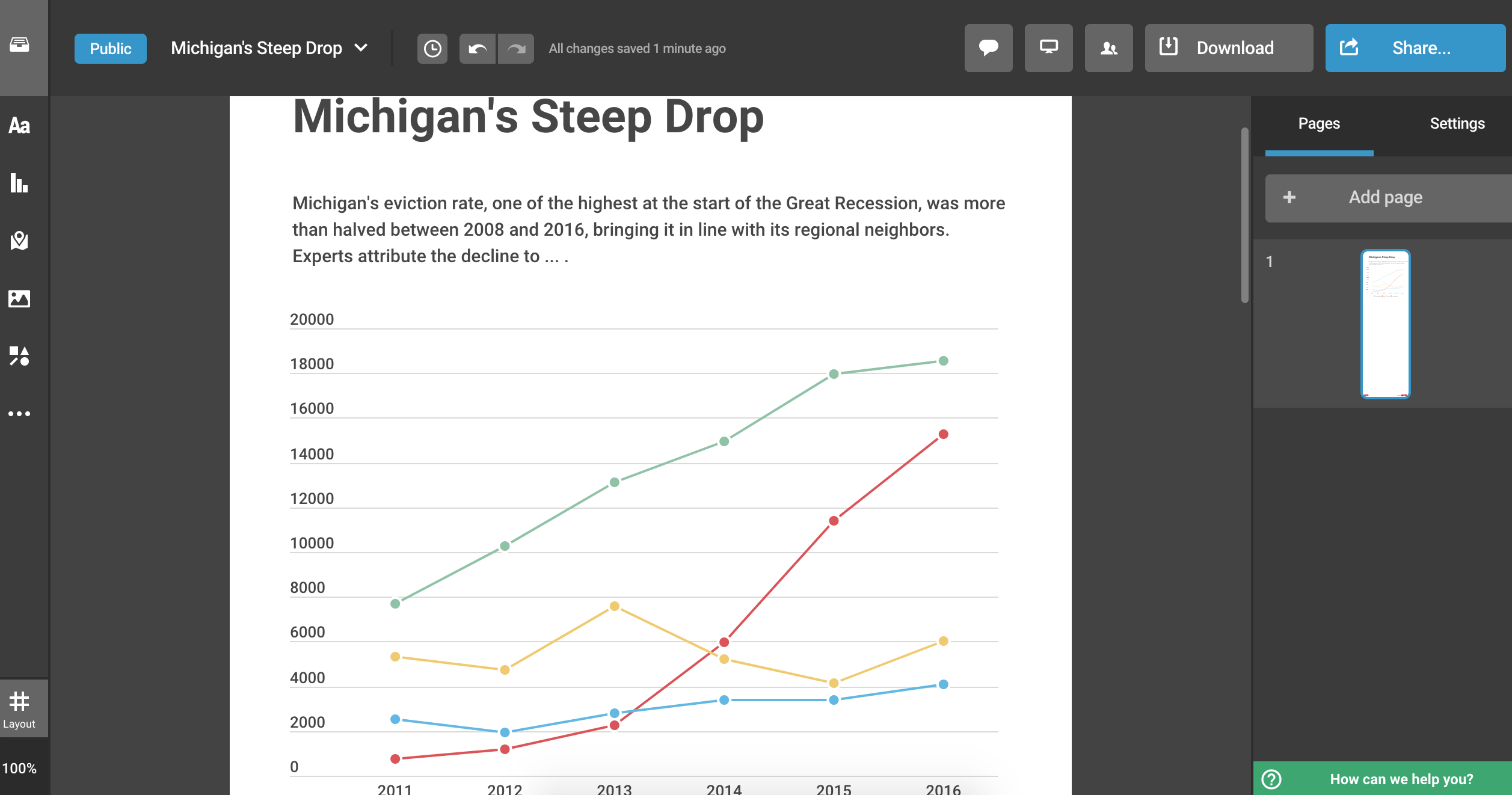The width and height of the screenshot is (1512, 795).
Task: Show more tools via ellipsis icon
Action: pyautogui.click(x=19, y=414)
